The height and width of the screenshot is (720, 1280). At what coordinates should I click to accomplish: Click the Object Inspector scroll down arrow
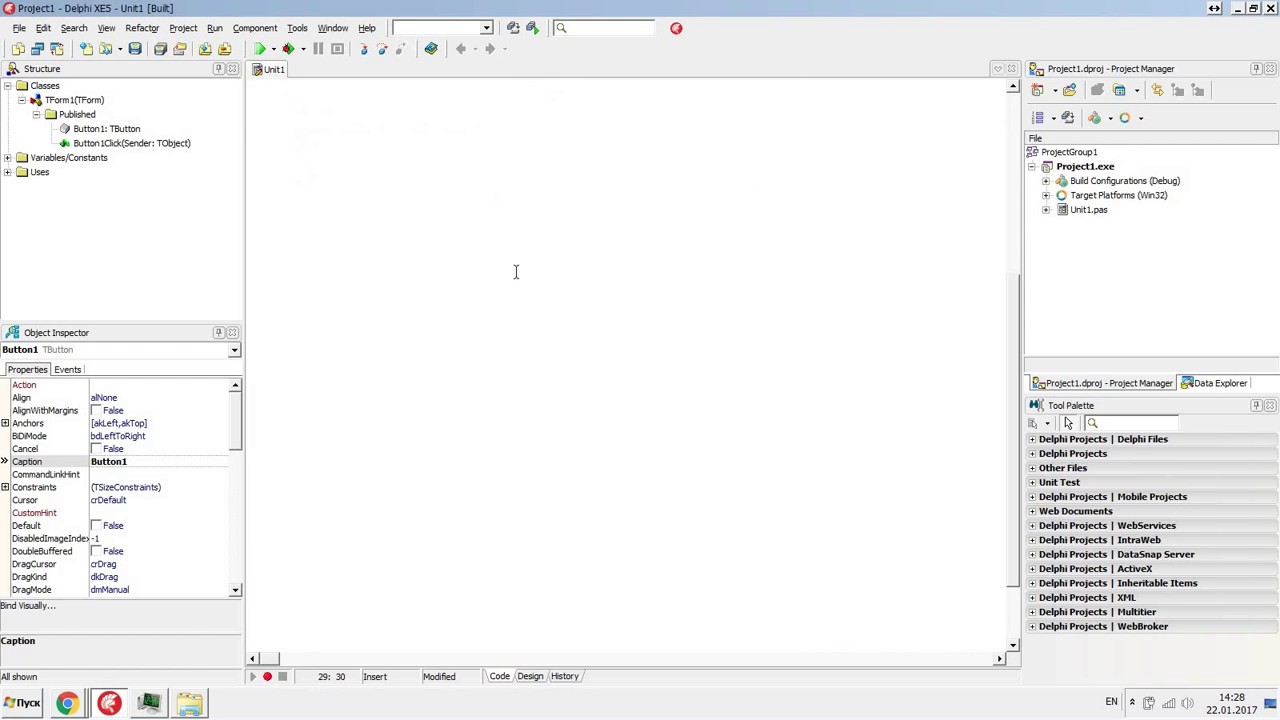pyautogui.click(x=235, y=590)
